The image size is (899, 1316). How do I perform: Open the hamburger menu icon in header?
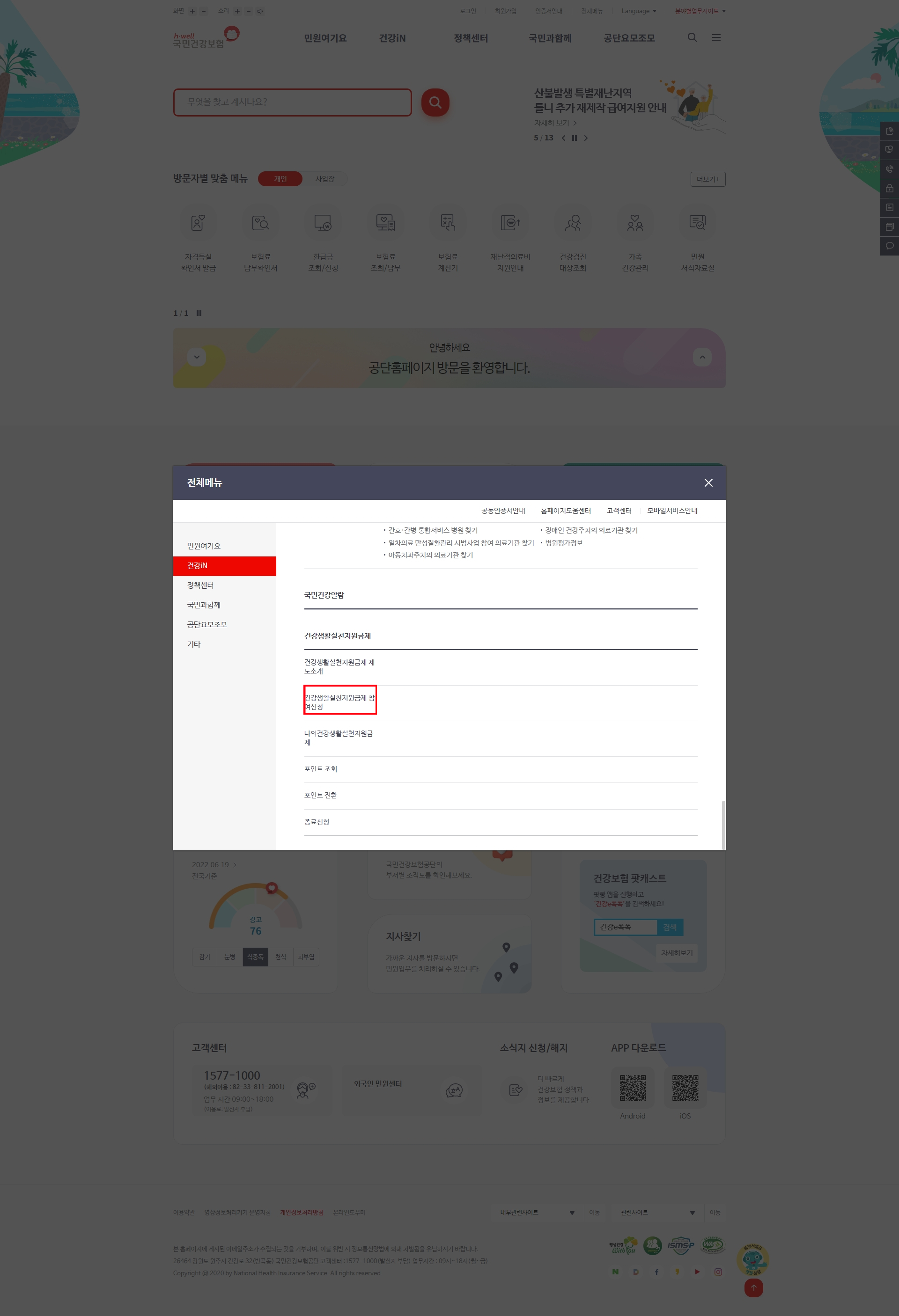pos(716,37)
